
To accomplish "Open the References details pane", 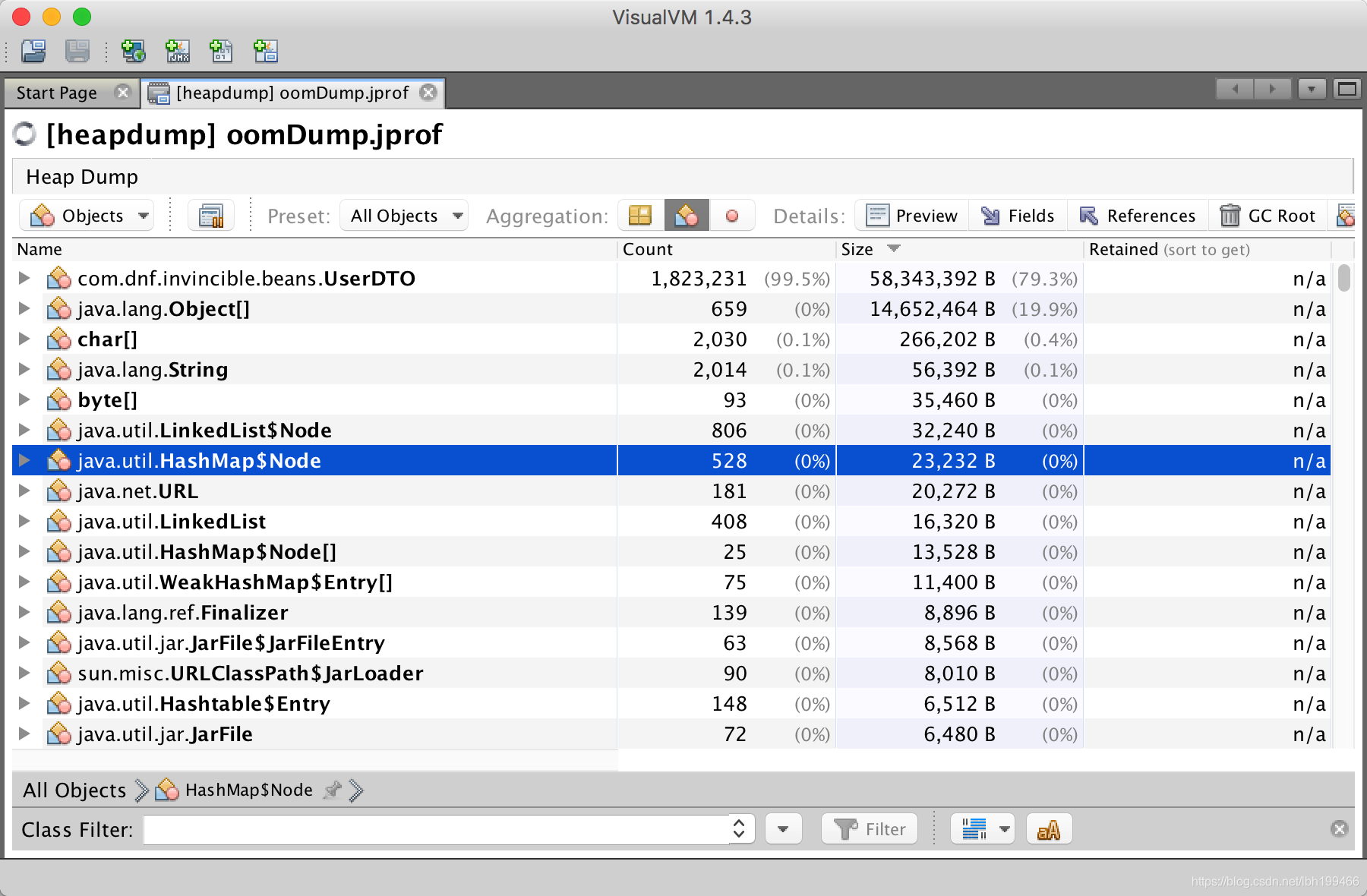I will 1137,215.
